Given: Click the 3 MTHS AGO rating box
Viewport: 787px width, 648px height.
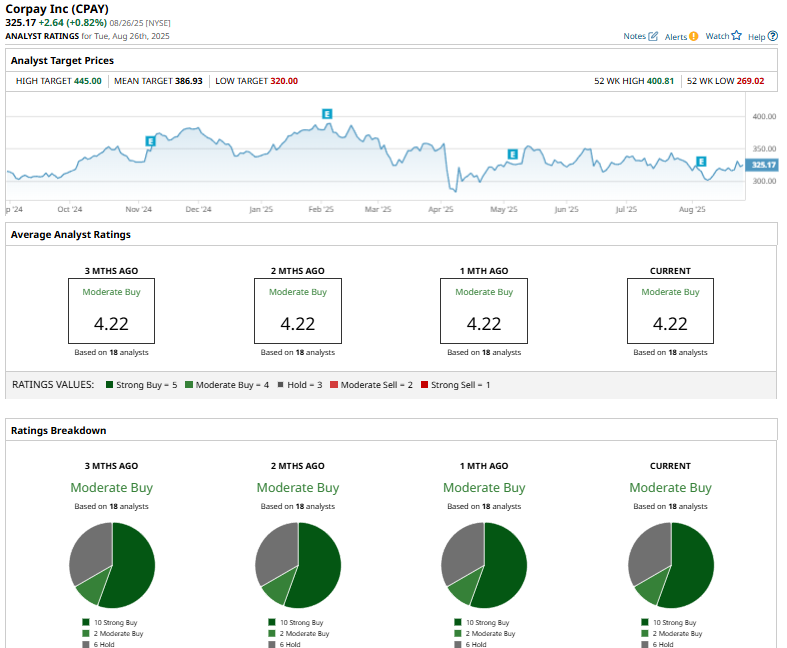Looking at the screenshot, I should click(x=111, y=311).
